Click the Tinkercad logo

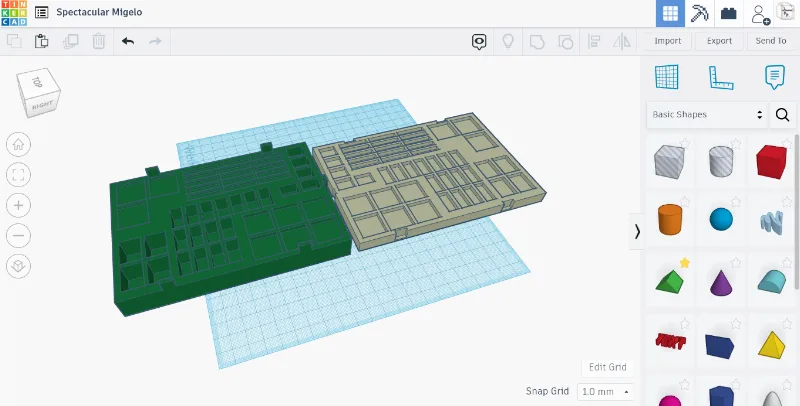pyautogui.click(x=14, y=13)
